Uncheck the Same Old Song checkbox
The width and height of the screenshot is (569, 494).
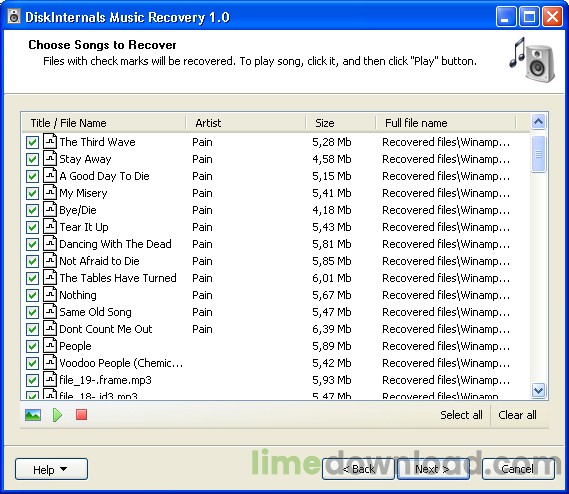pos(32,313)
